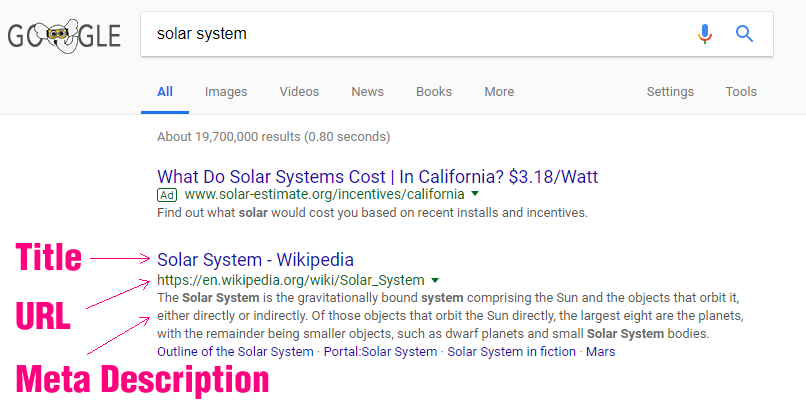Image resolution: width=806 pixels, height=404 pixels.
Task: Select the All results tab
Action: coord(164,91)
